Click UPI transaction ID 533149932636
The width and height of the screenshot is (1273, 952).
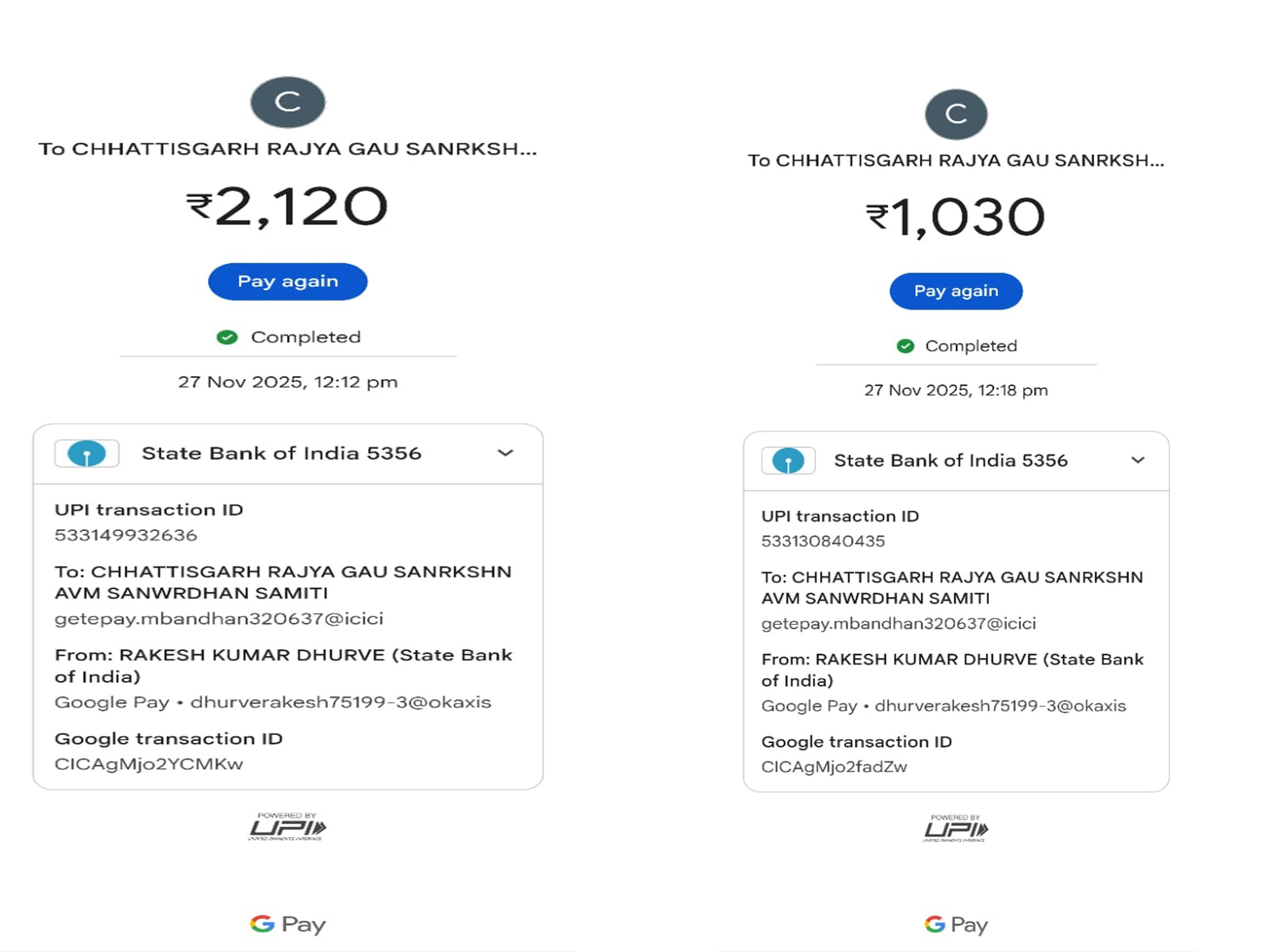tap(126, 535)
